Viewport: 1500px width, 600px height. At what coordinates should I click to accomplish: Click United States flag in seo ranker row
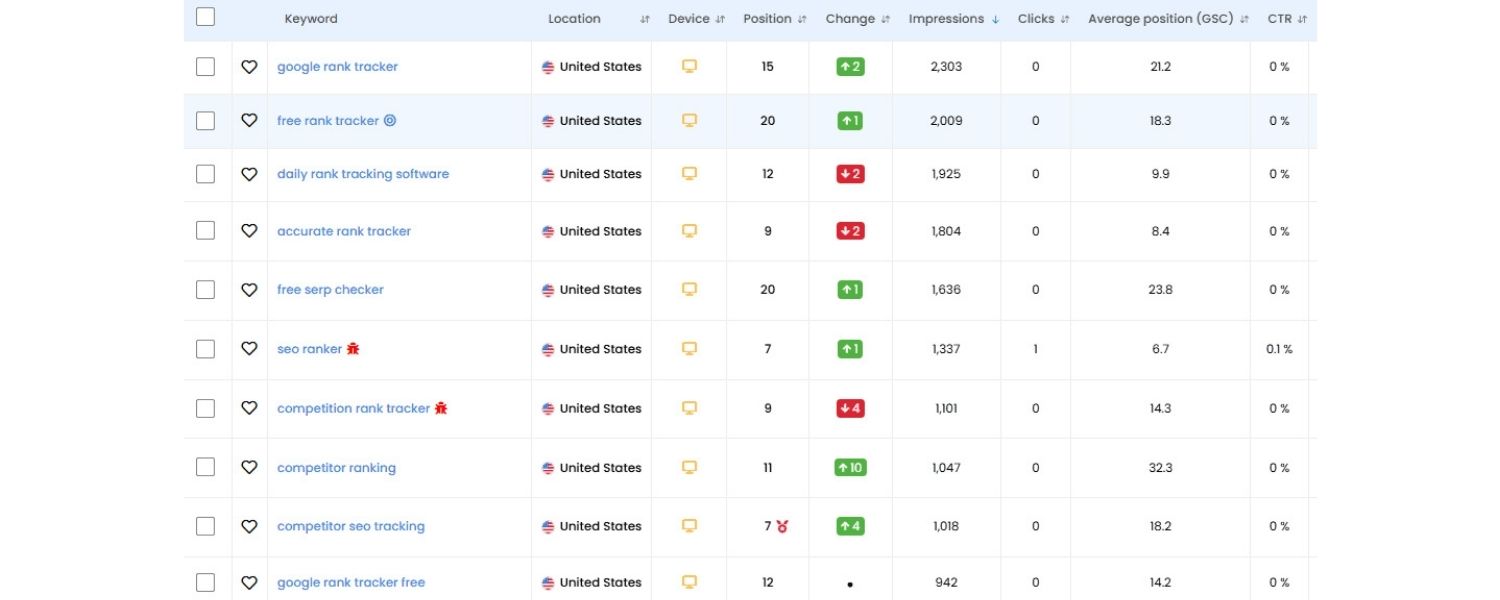(548, 349)
